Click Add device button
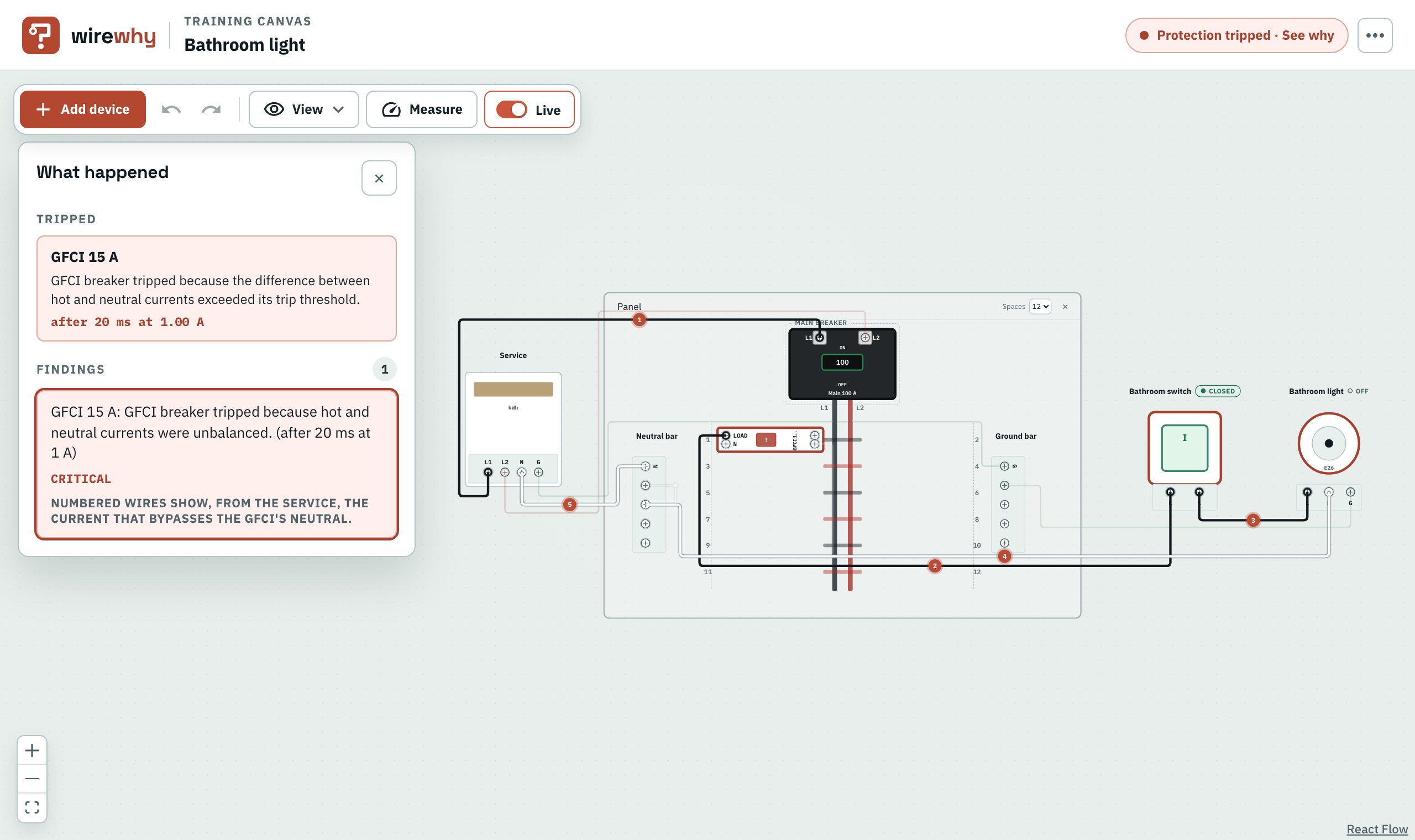Image resolution: width=1415 pixels, height=840 pixels. point(83,109)
